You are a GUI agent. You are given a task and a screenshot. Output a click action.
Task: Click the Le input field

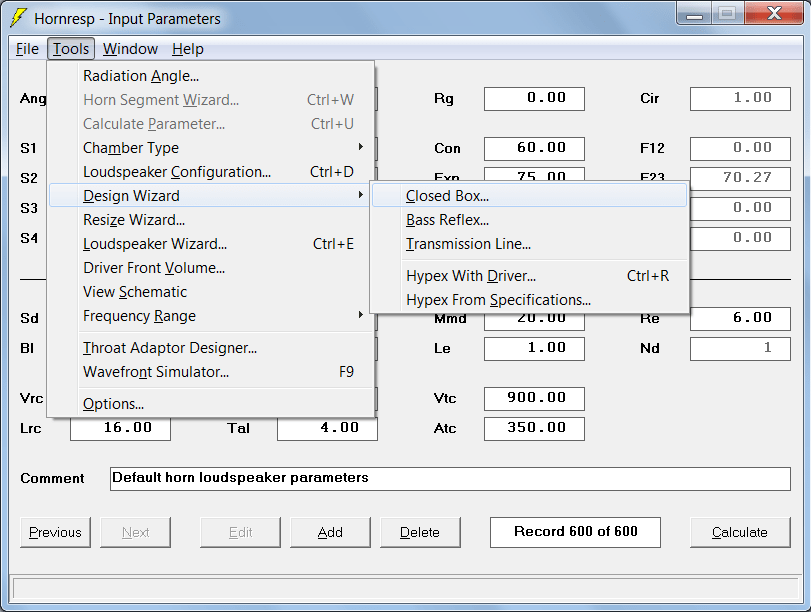[534, 348]
